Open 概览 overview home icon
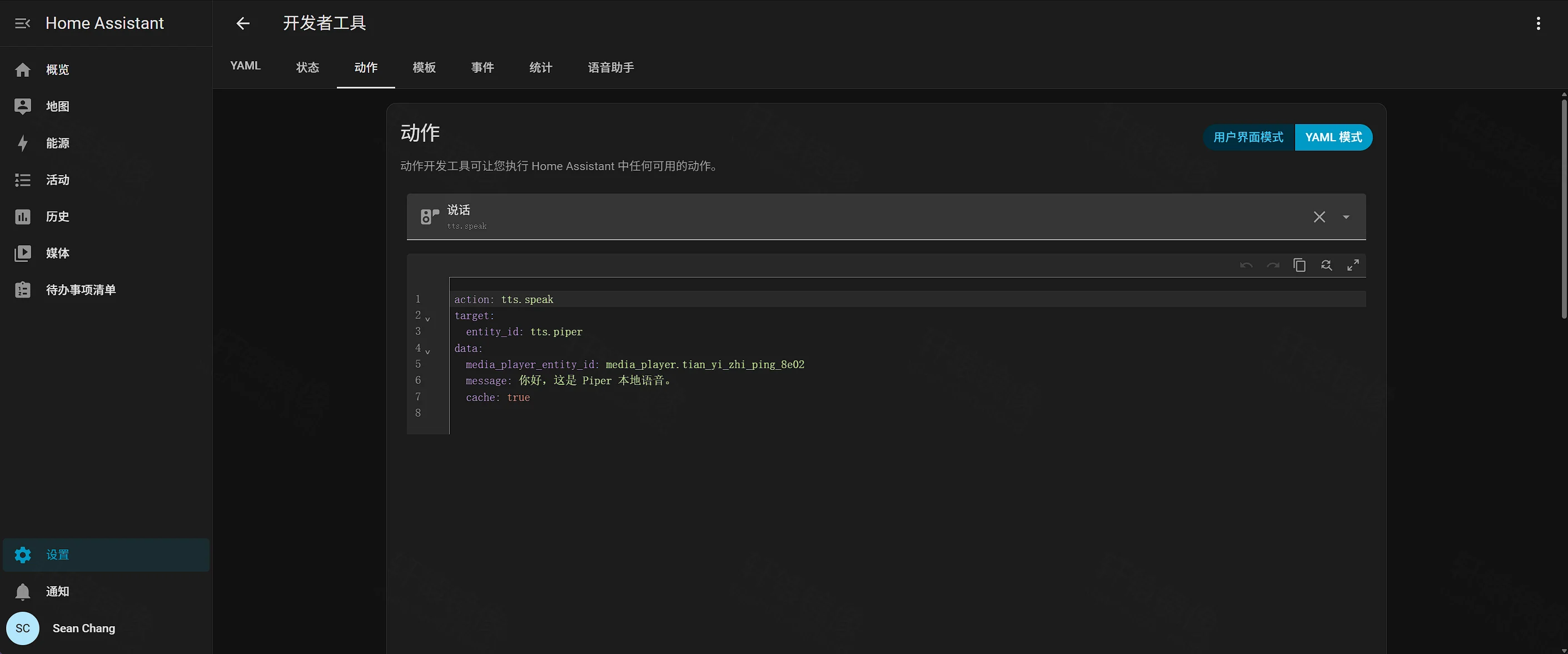The width and height of the screenshot is (1568, 654). point(23,70)
